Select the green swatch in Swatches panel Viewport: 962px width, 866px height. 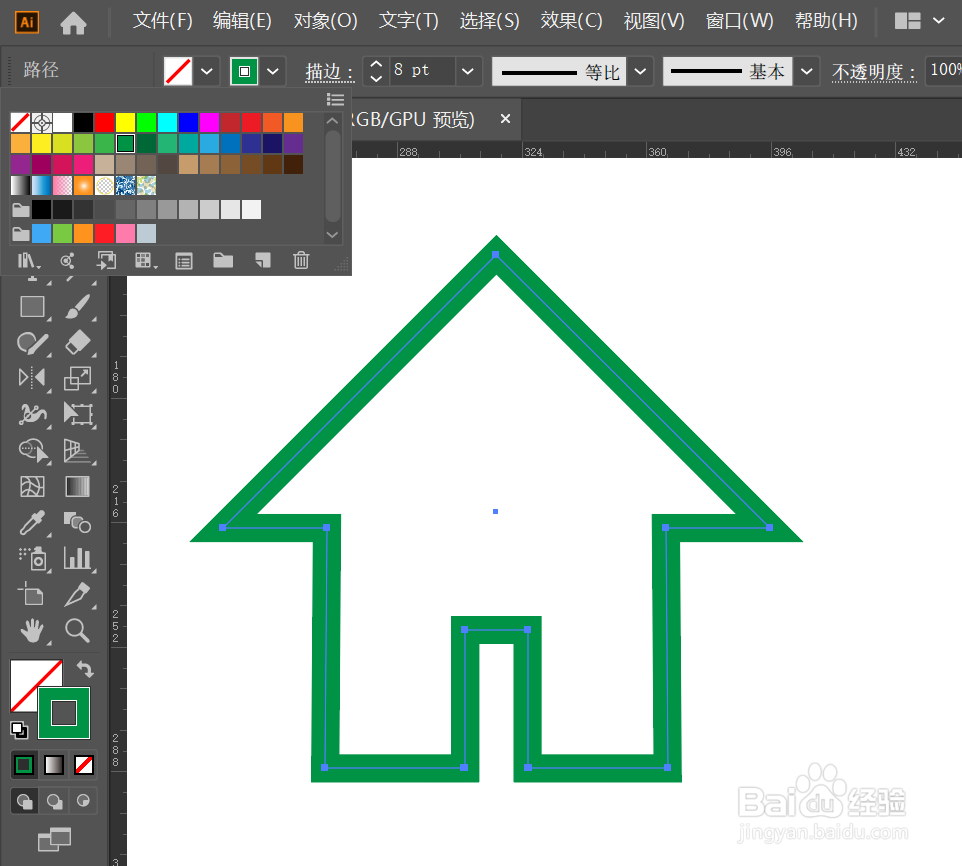[x=126, y=142]
